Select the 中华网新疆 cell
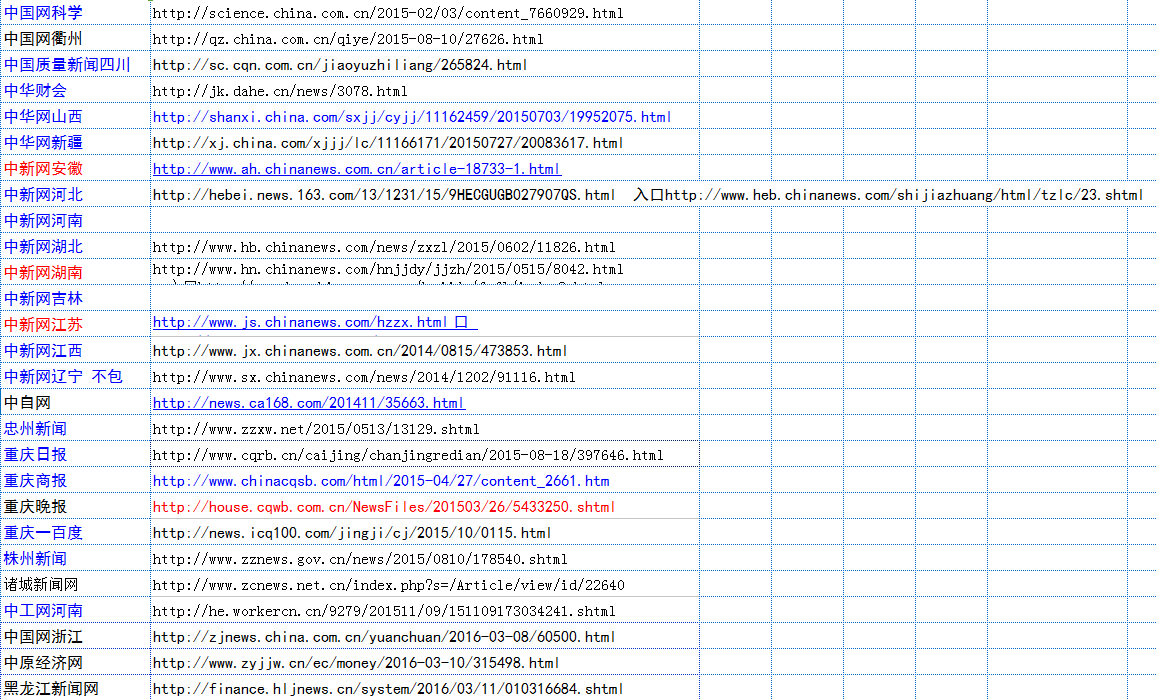Viewport: 1156px width, 699px height. [75, 142]
